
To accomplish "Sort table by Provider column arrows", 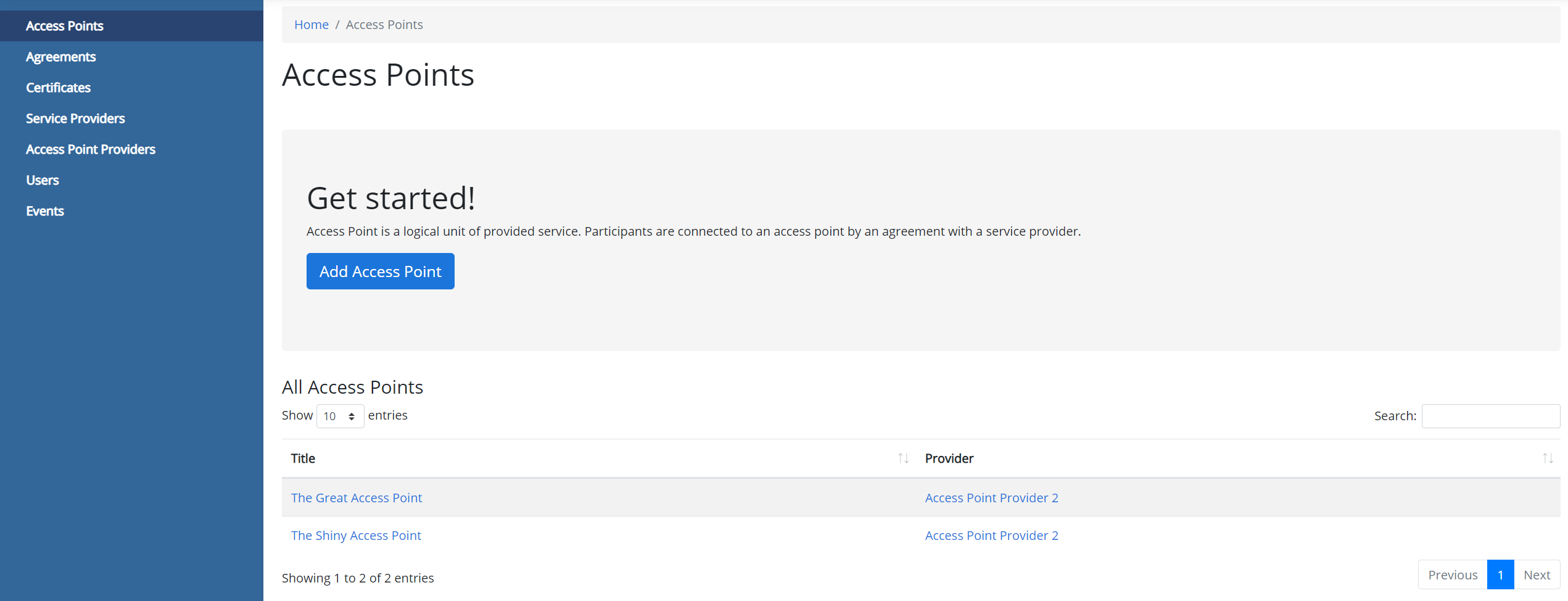I will tap(1547, 458).
